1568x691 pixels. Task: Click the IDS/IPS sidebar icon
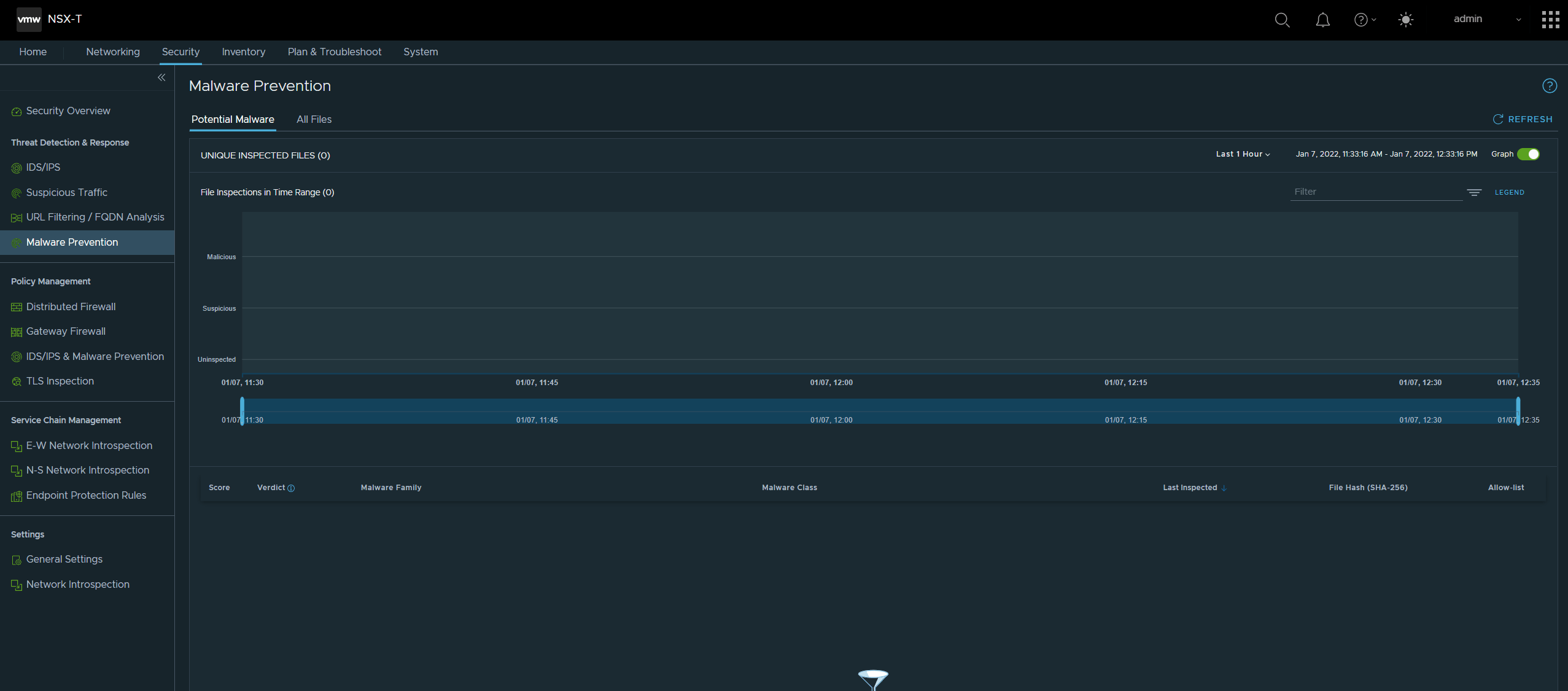(x=17, y=168)
